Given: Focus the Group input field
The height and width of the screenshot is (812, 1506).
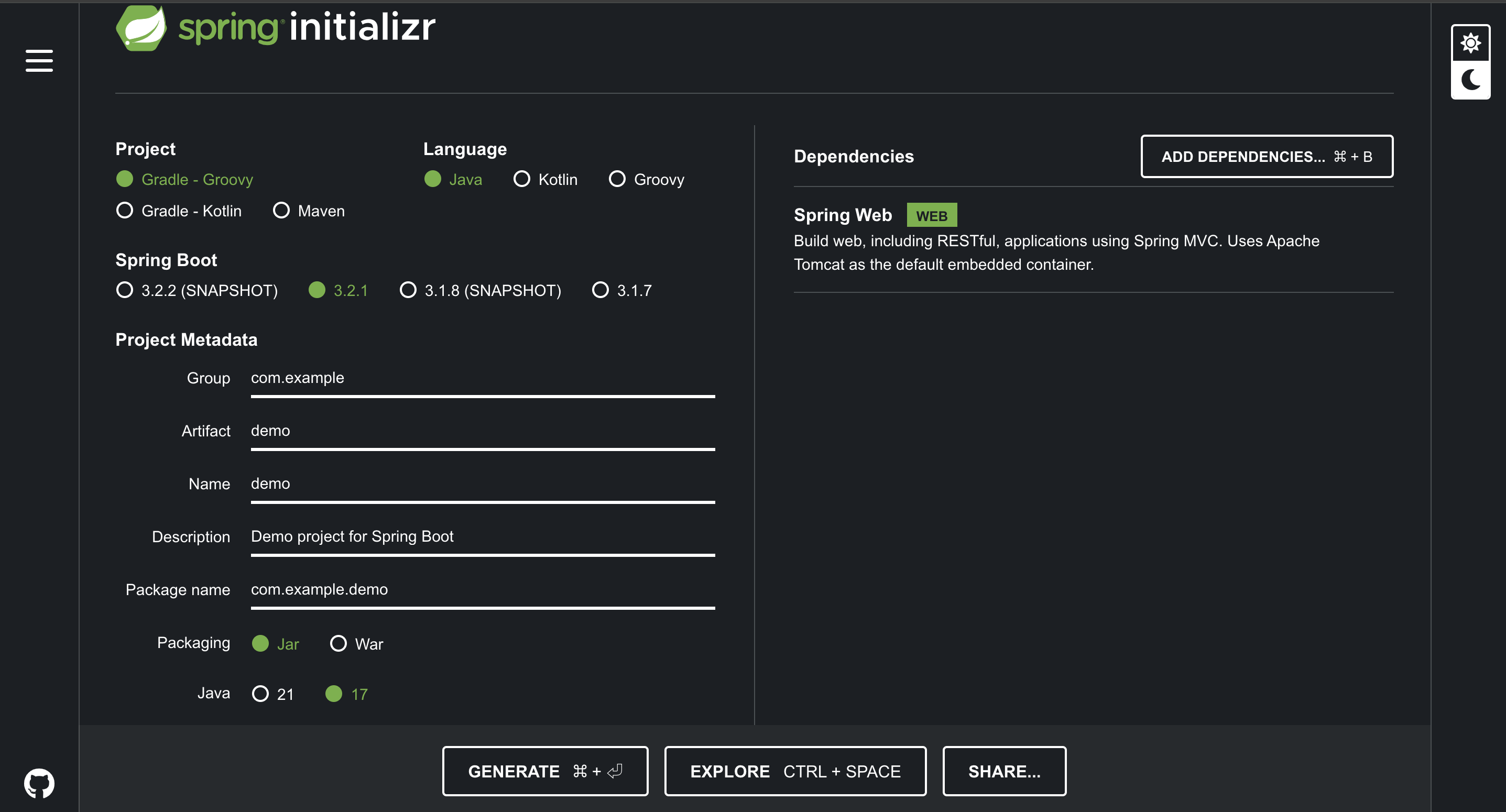Looking at the screenshot, I should (482, 378).
